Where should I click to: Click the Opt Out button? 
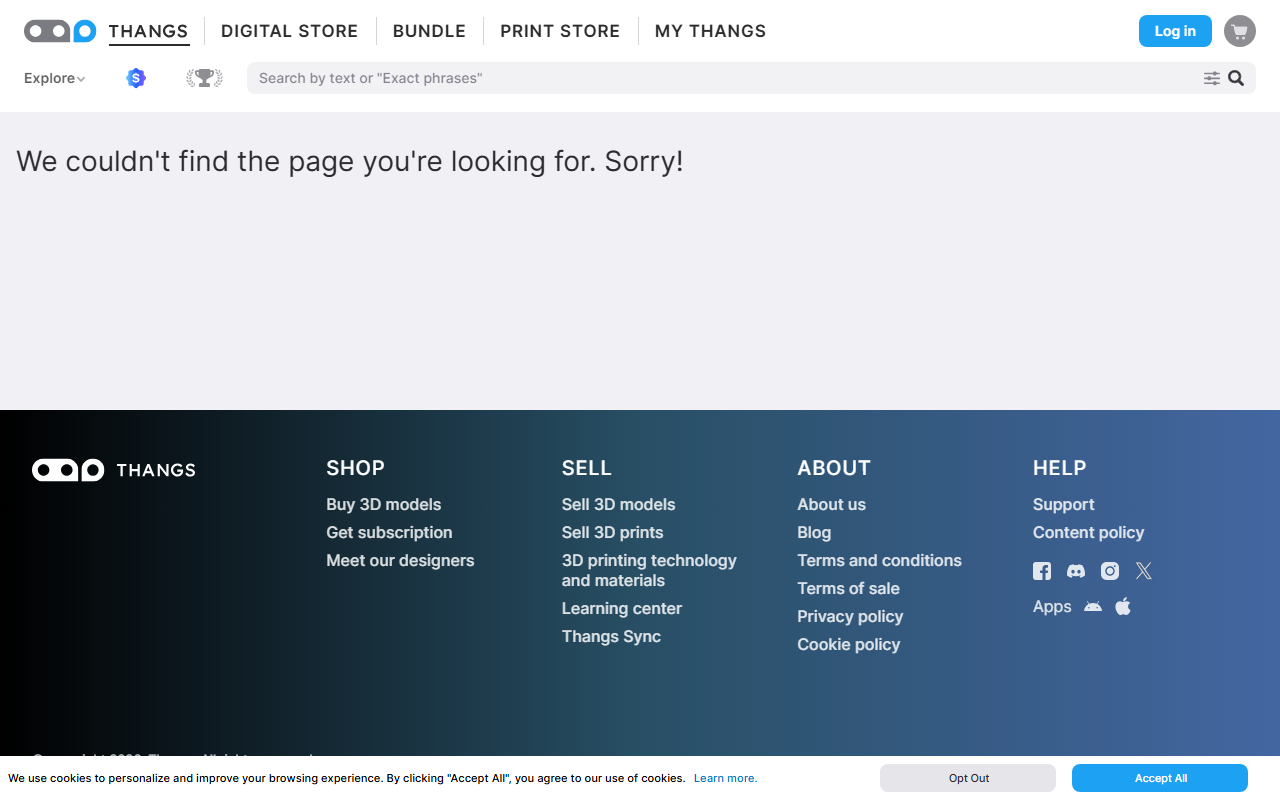tap(968, 778)
